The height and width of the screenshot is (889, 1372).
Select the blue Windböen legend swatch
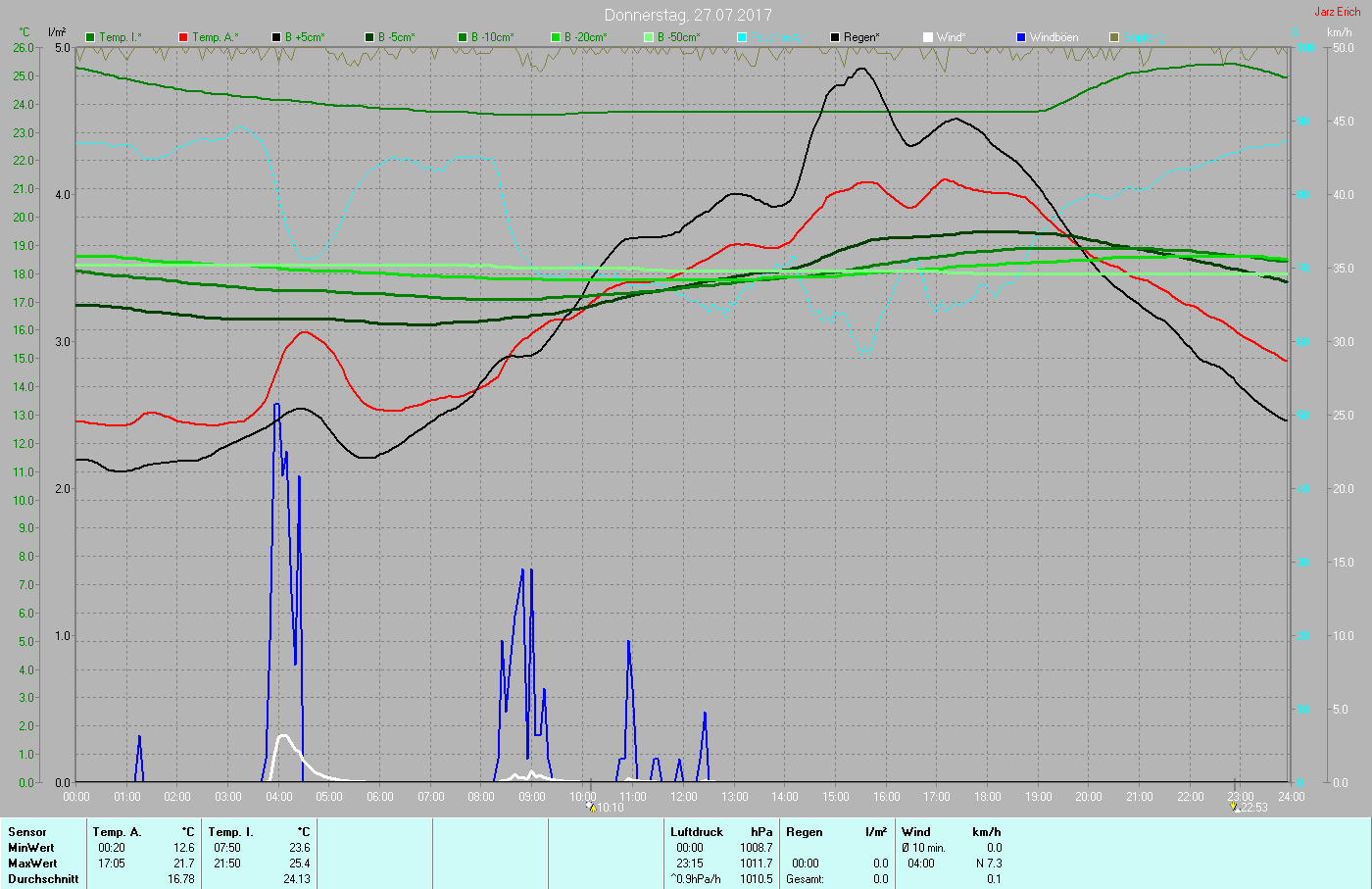[1021, 37]
